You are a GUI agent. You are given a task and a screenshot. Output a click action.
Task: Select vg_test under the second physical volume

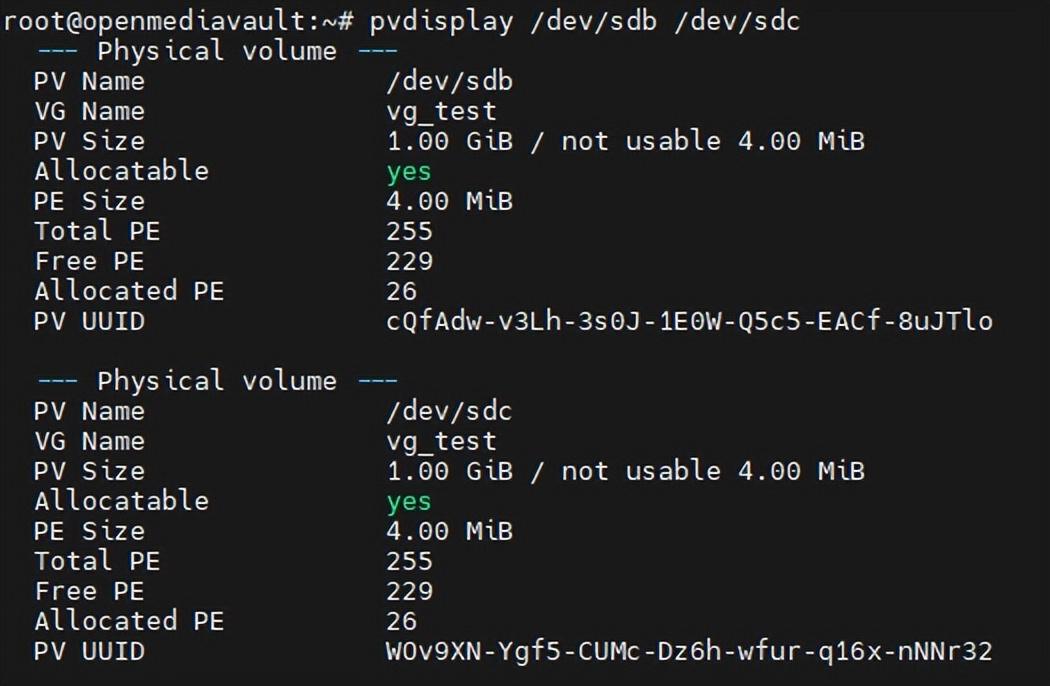(441, 441)
